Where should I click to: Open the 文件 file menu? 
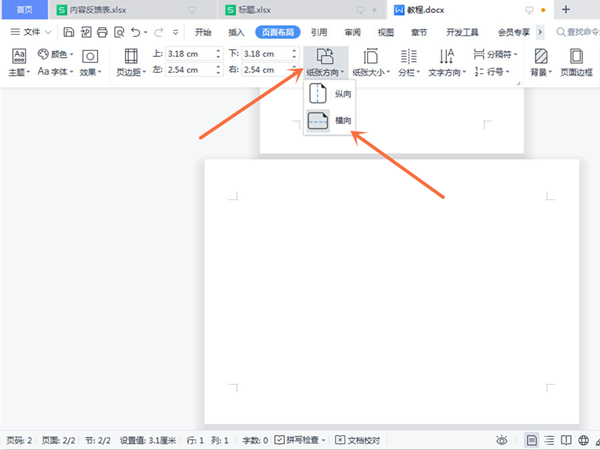[31, 32]
